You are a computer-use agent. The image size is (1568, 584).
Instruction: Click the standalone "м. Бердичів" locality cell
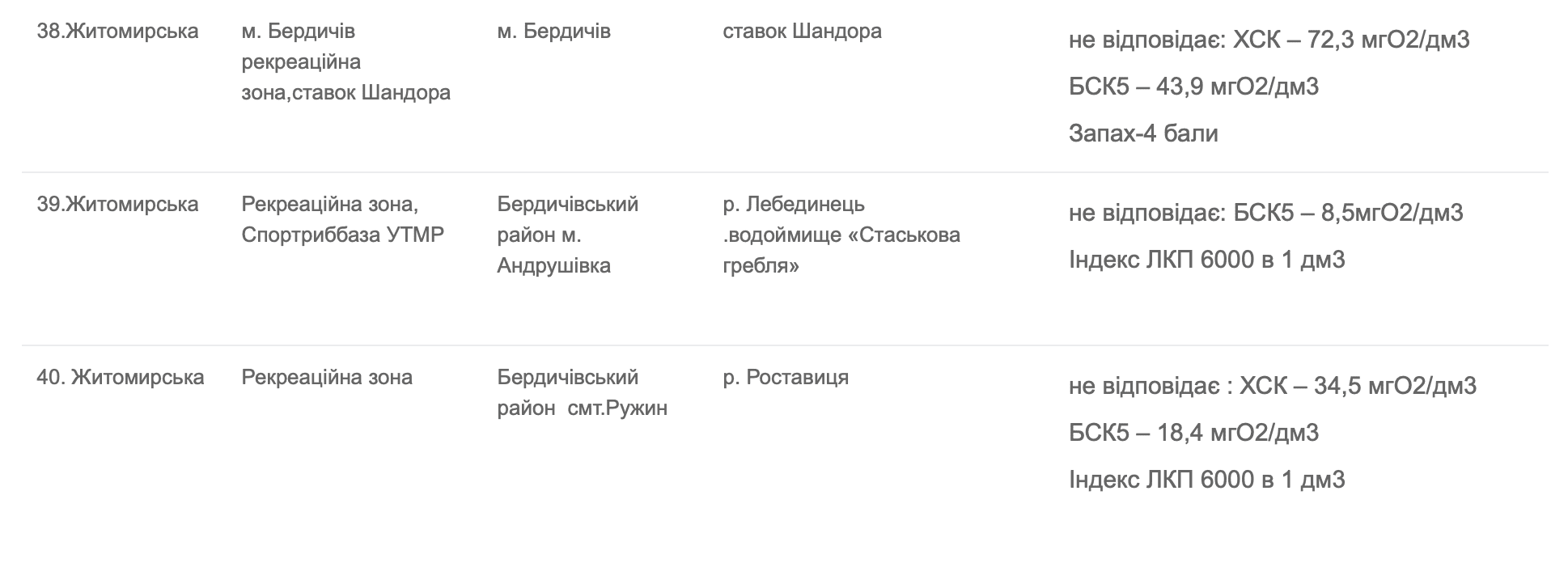(553, 32)
